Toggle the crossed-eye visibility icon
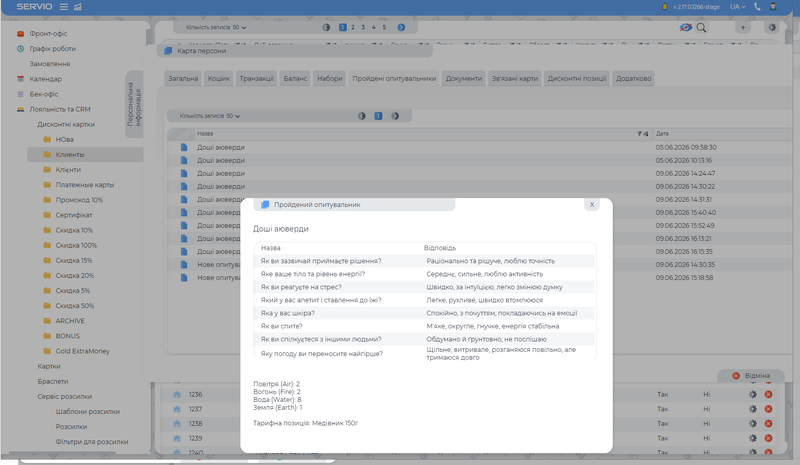Image resolution: width=800 pixels, height=465 pixels. point(686,28)
